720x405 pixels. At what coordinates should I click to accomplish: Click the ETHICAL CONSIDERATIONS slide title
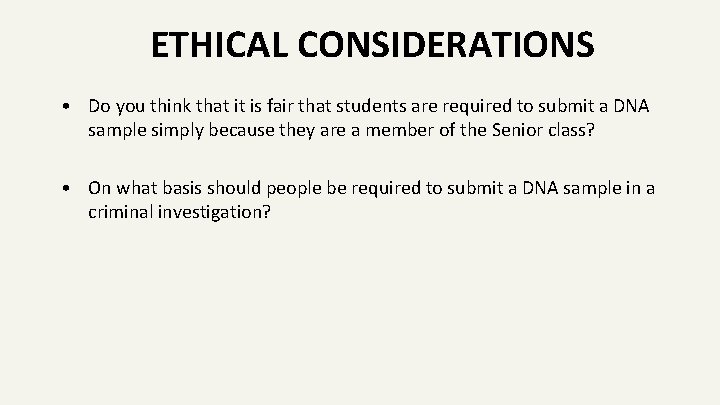[x=372, y=45]
